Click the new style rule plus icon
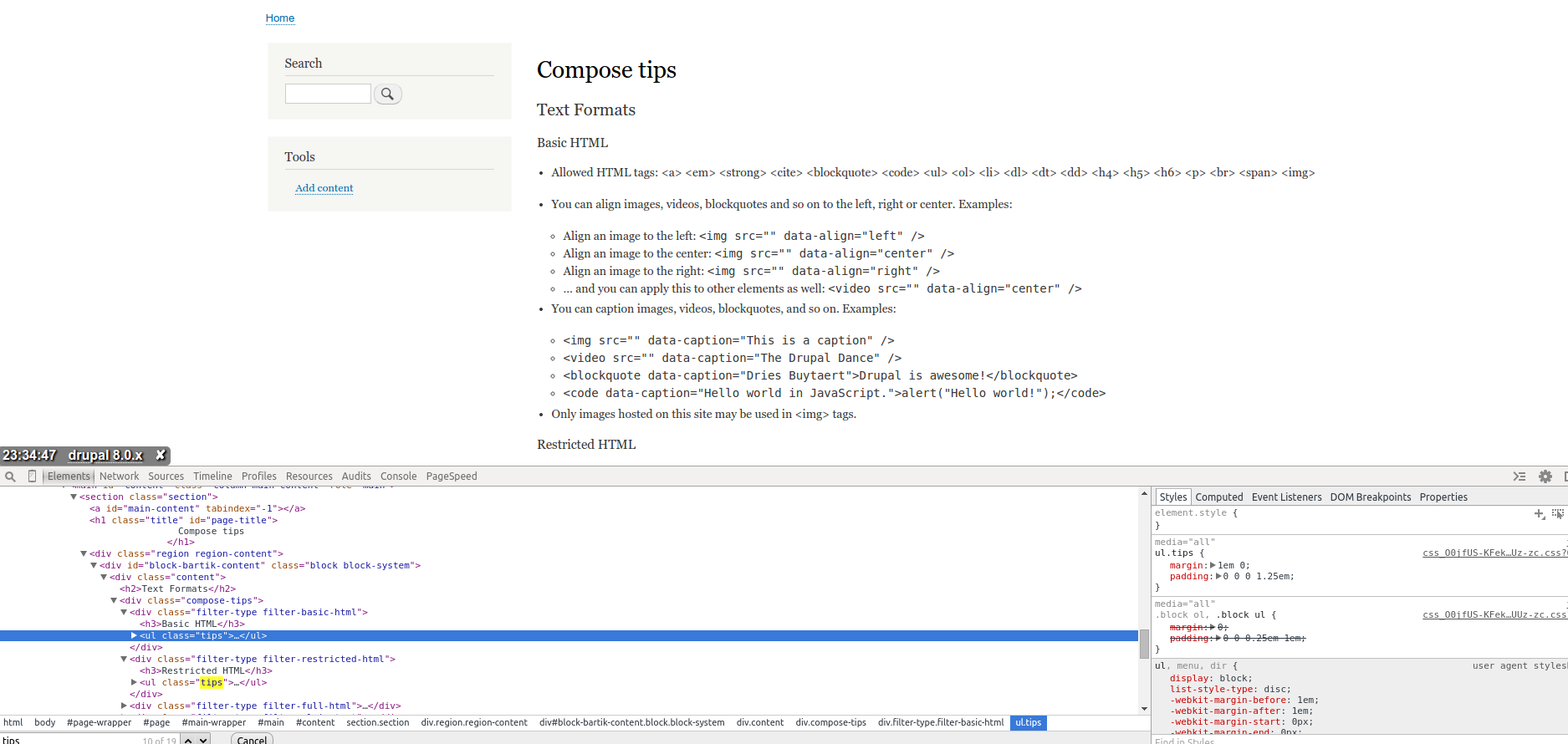Viewport: 1568px width, 744px height. click(x=1539, y=514)
